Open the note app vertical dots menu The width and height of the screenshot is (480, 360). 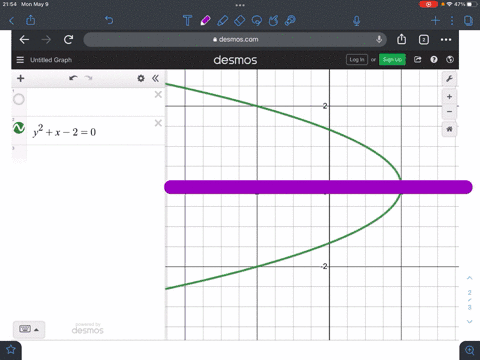[452, 21]
